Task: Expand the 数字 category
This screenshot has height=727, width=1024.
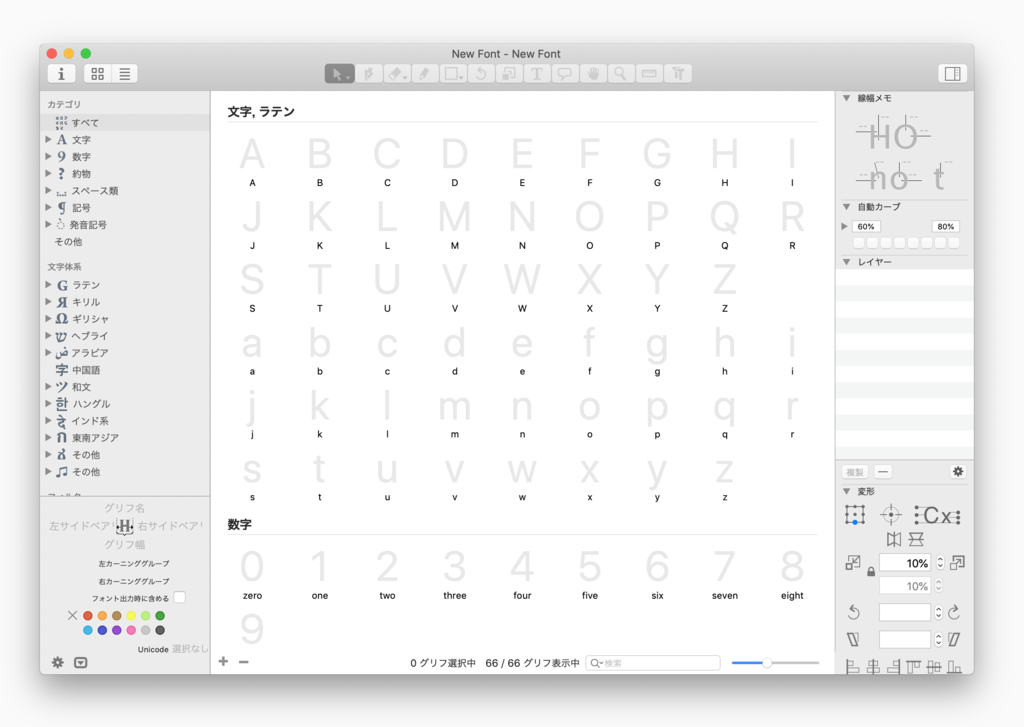Action: [48, 156]
